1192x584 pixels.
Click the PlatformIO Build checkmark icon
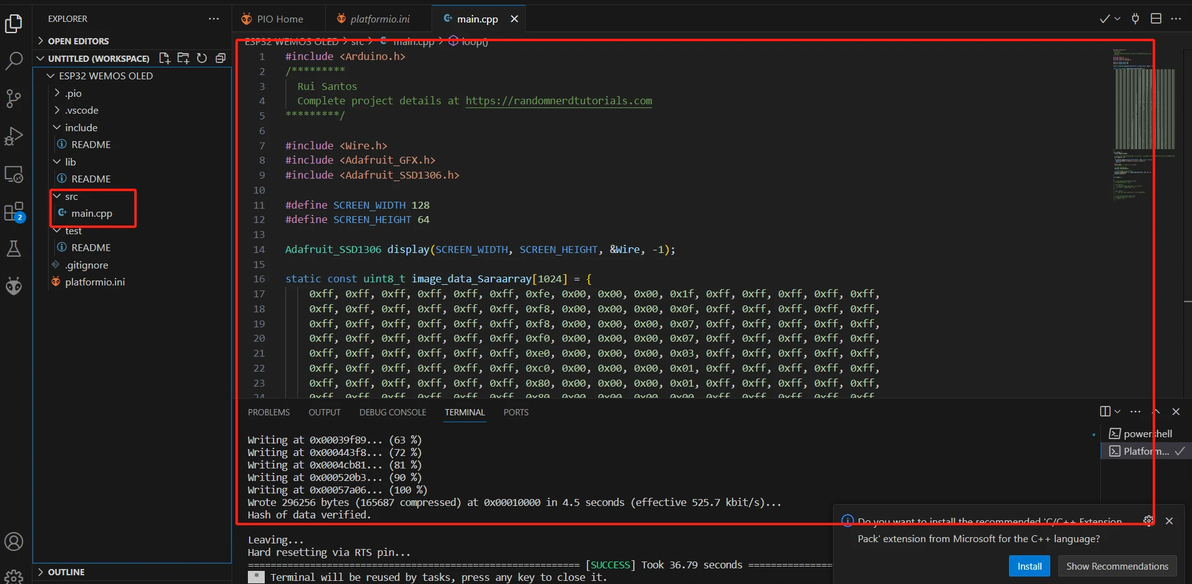1105,19
